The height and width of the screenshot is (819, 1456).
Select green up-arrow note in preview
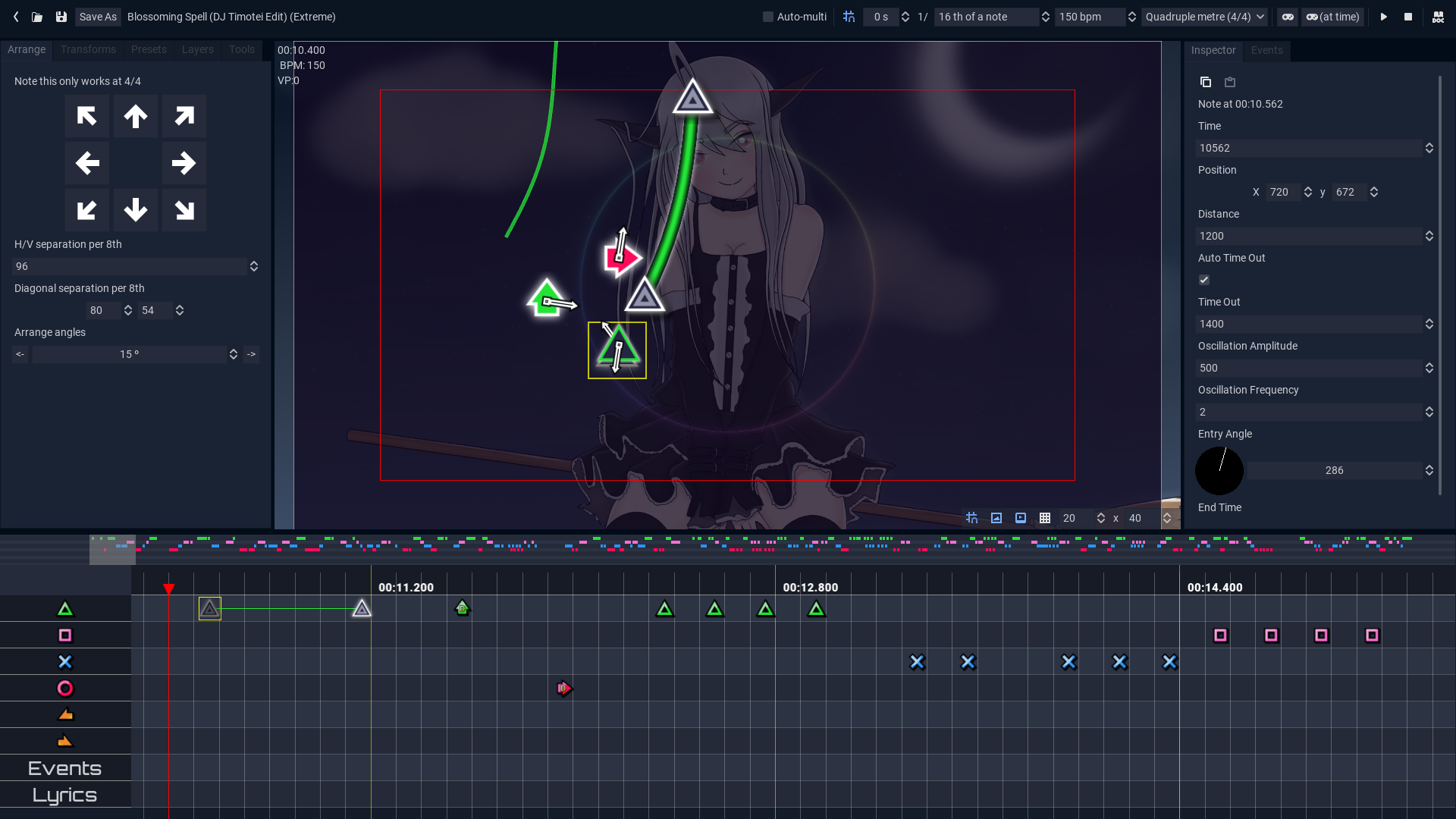tap(546, 298)
